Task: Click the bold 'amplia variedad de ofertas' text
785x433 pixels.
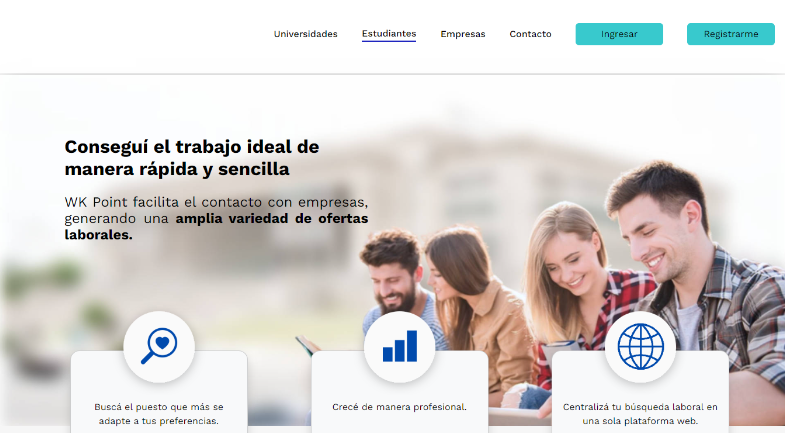Action: pyautogui.click(x=272, y=219)
